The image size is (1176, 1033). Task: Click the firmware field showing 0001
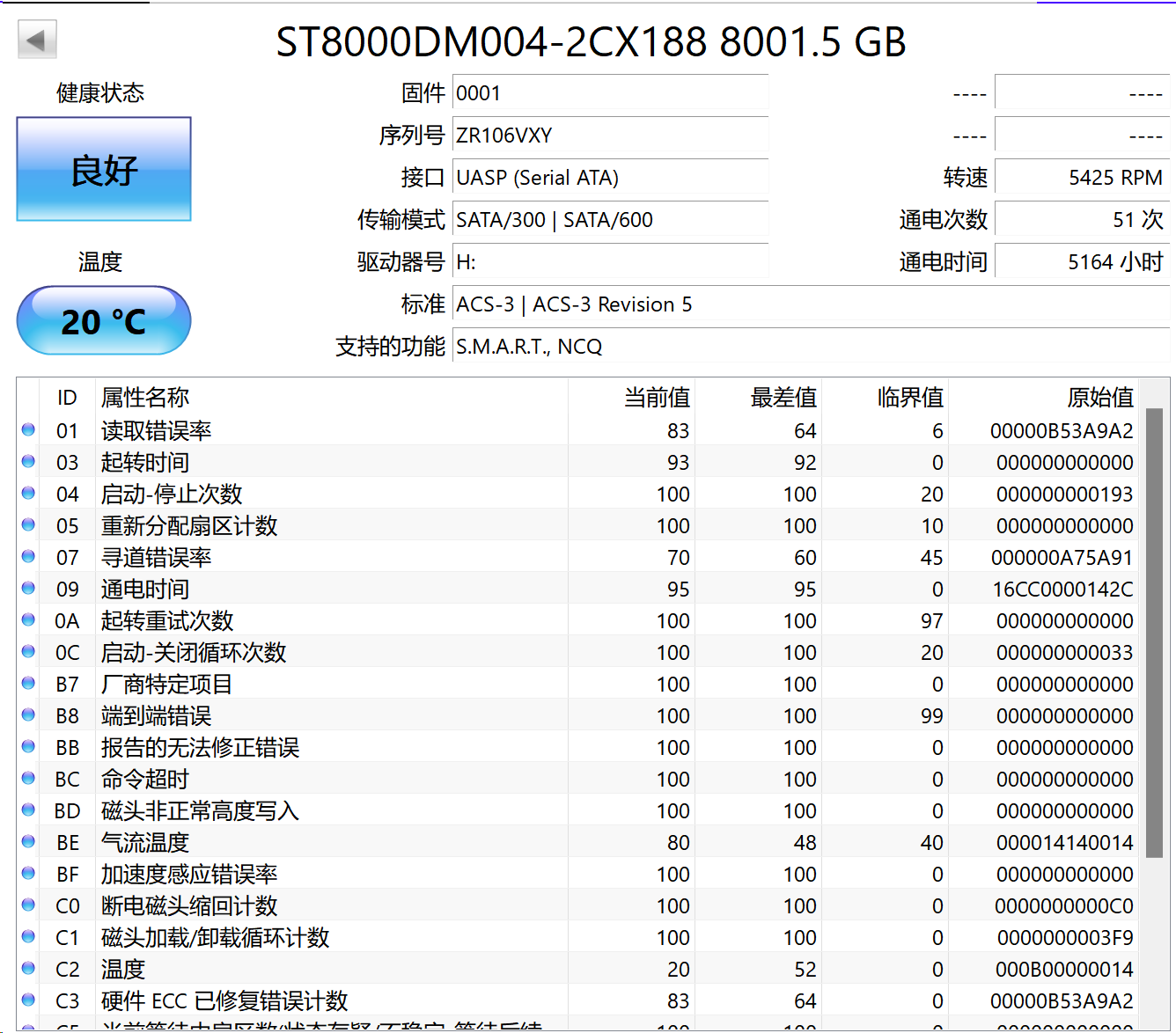tap(609, 93)
